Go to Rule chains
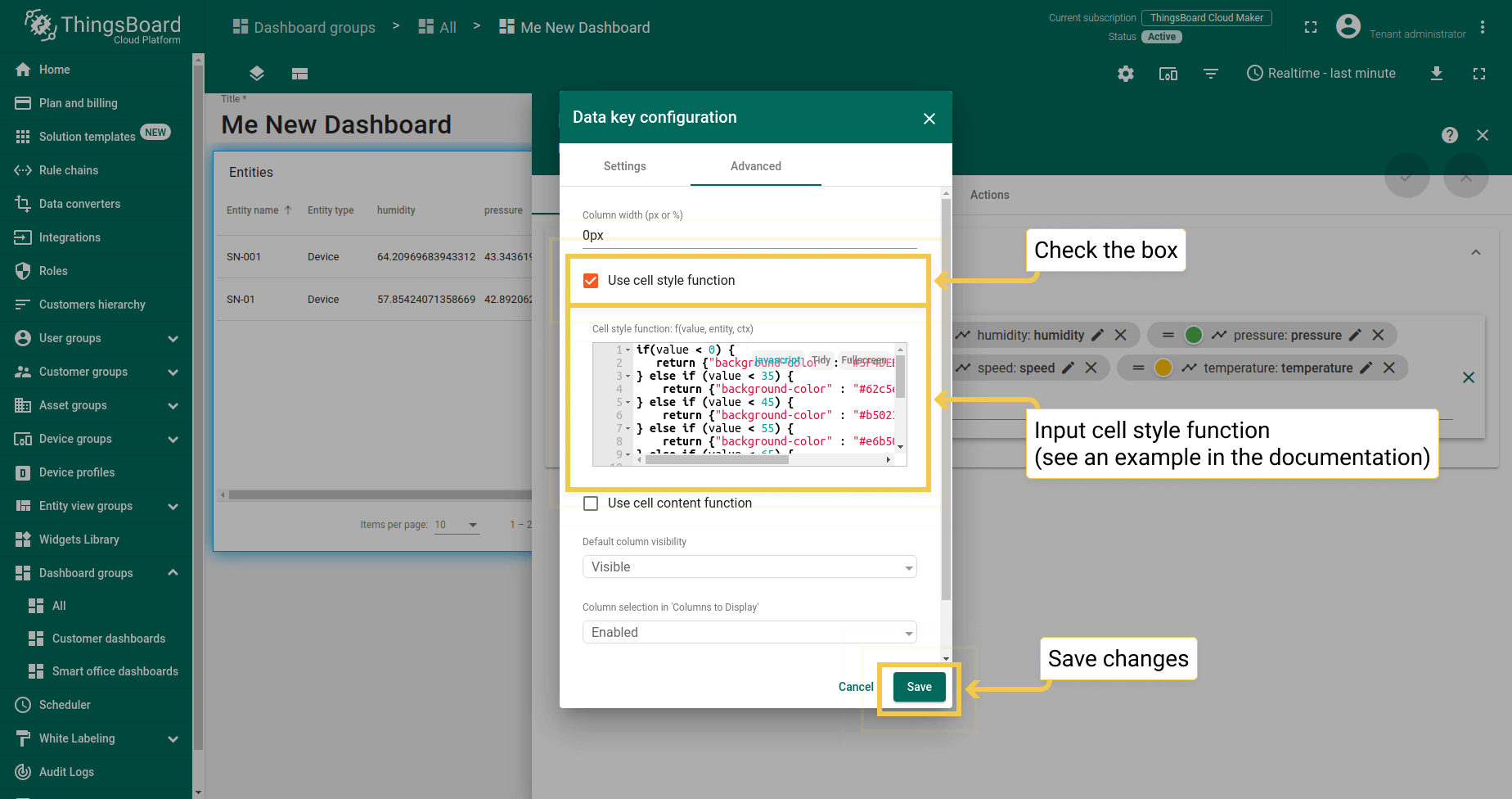 tap(96, 170)
